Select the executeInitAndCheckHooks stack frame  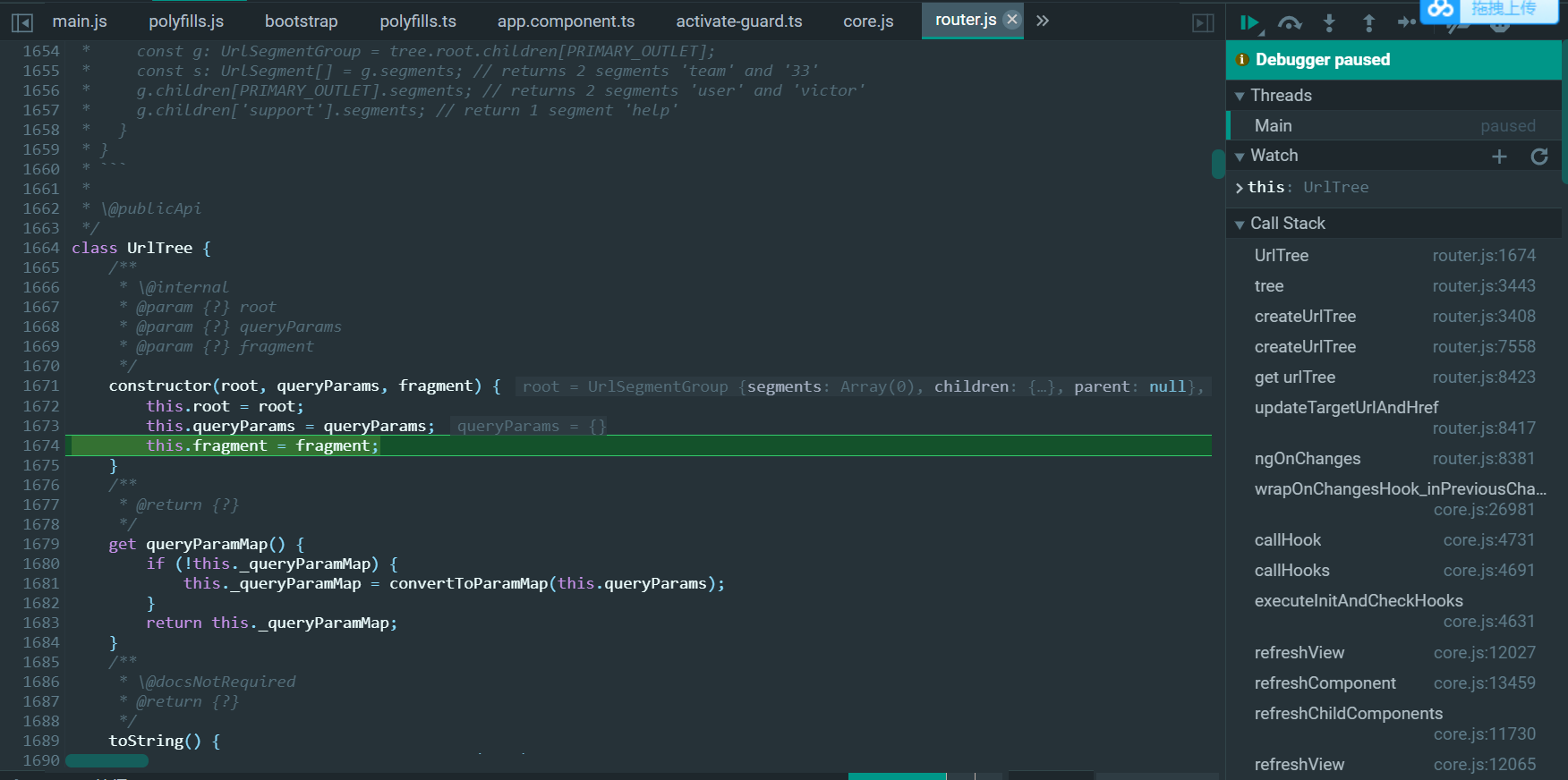coord(1393,611)
